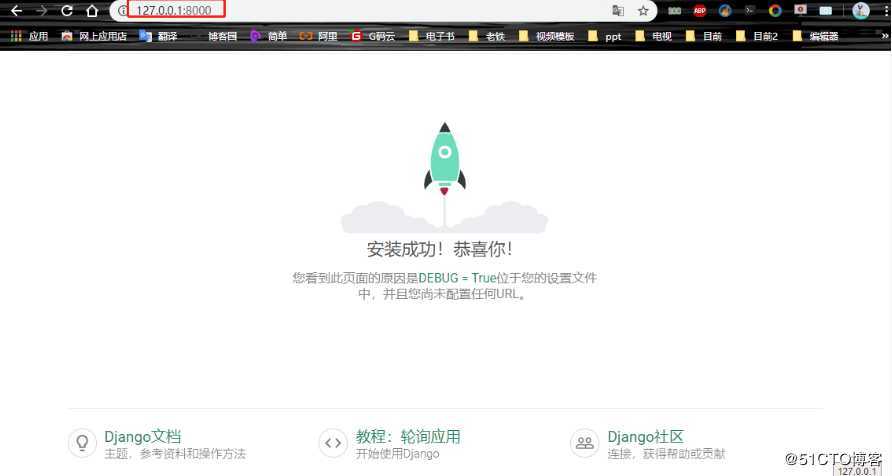Viewport: 892px width, 476px height.
Task: Click the lightbulb icon beside Django文档
Action: click(x=82, y=443)
